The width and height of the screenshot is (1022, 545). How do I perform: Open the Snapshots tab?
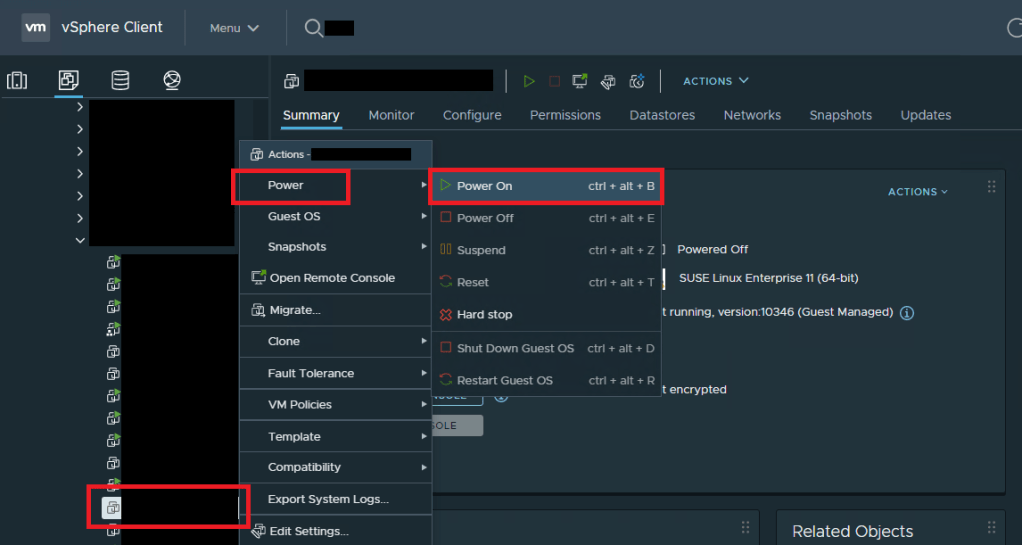(840, 115)
